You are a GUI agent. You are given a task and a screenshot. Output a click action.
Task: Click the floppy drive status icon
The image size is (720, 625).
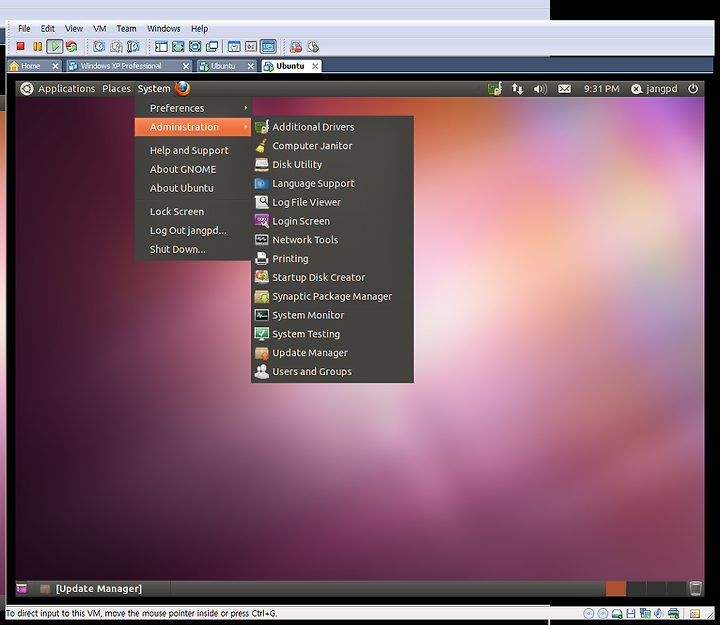tap(631, 614)
